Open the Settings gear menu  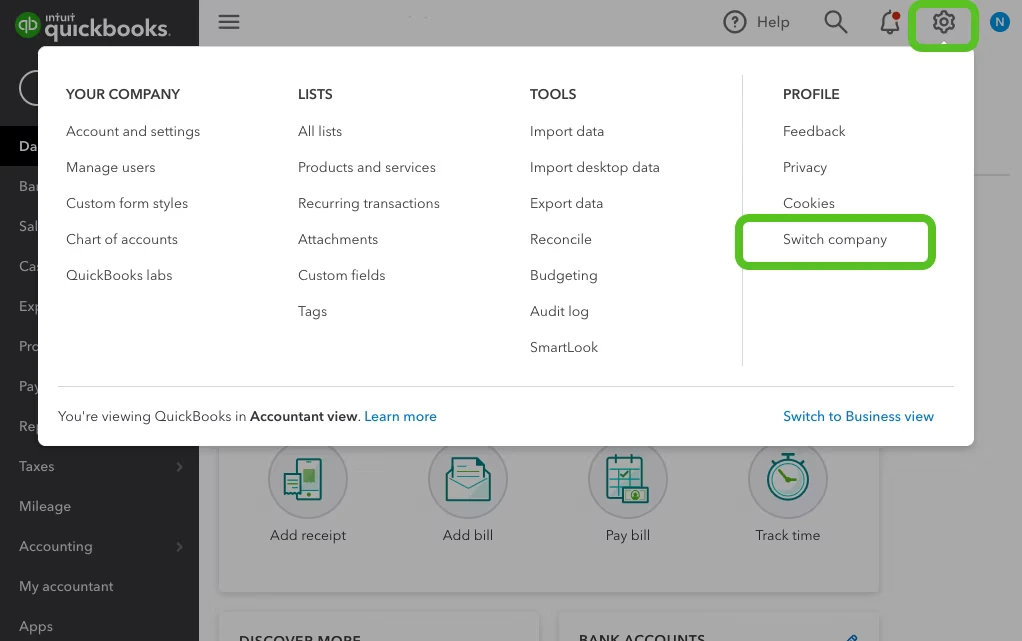(943, 22)
